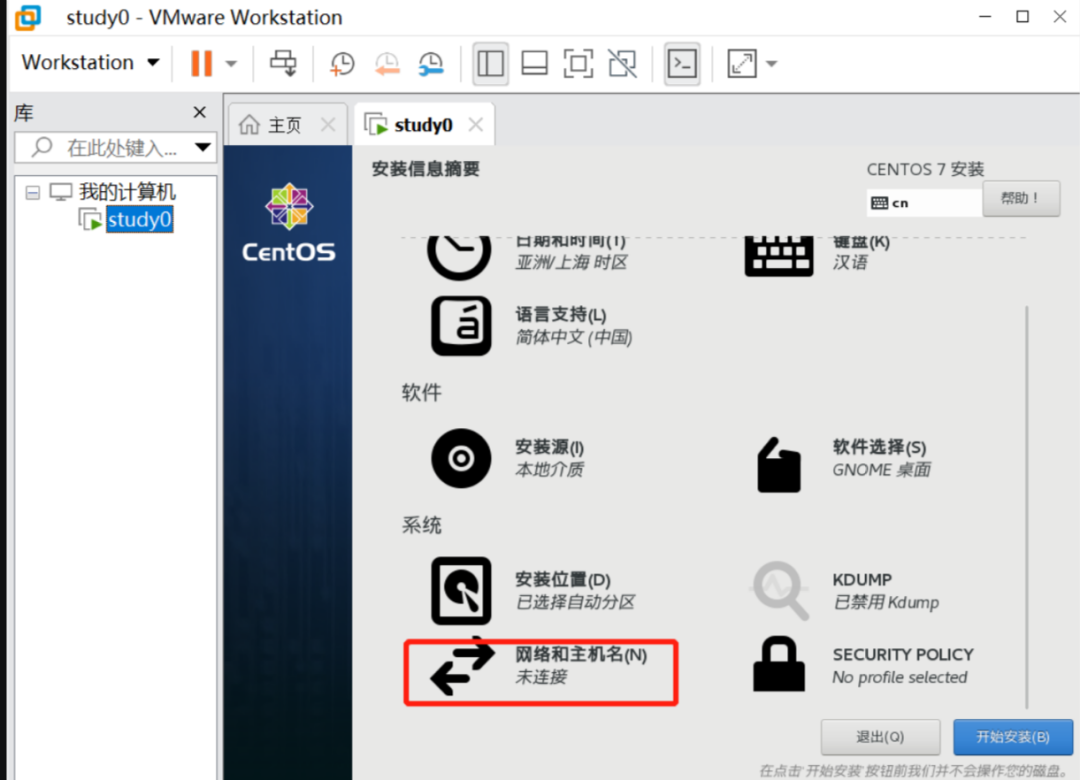This screenshot has width=1080, height=780.
Task: Click the SECURITY POLICY label
Action: point(903,655)
